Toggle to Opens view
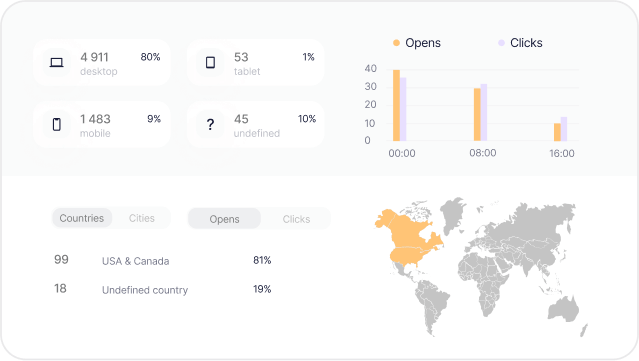 tap(224, 219)
